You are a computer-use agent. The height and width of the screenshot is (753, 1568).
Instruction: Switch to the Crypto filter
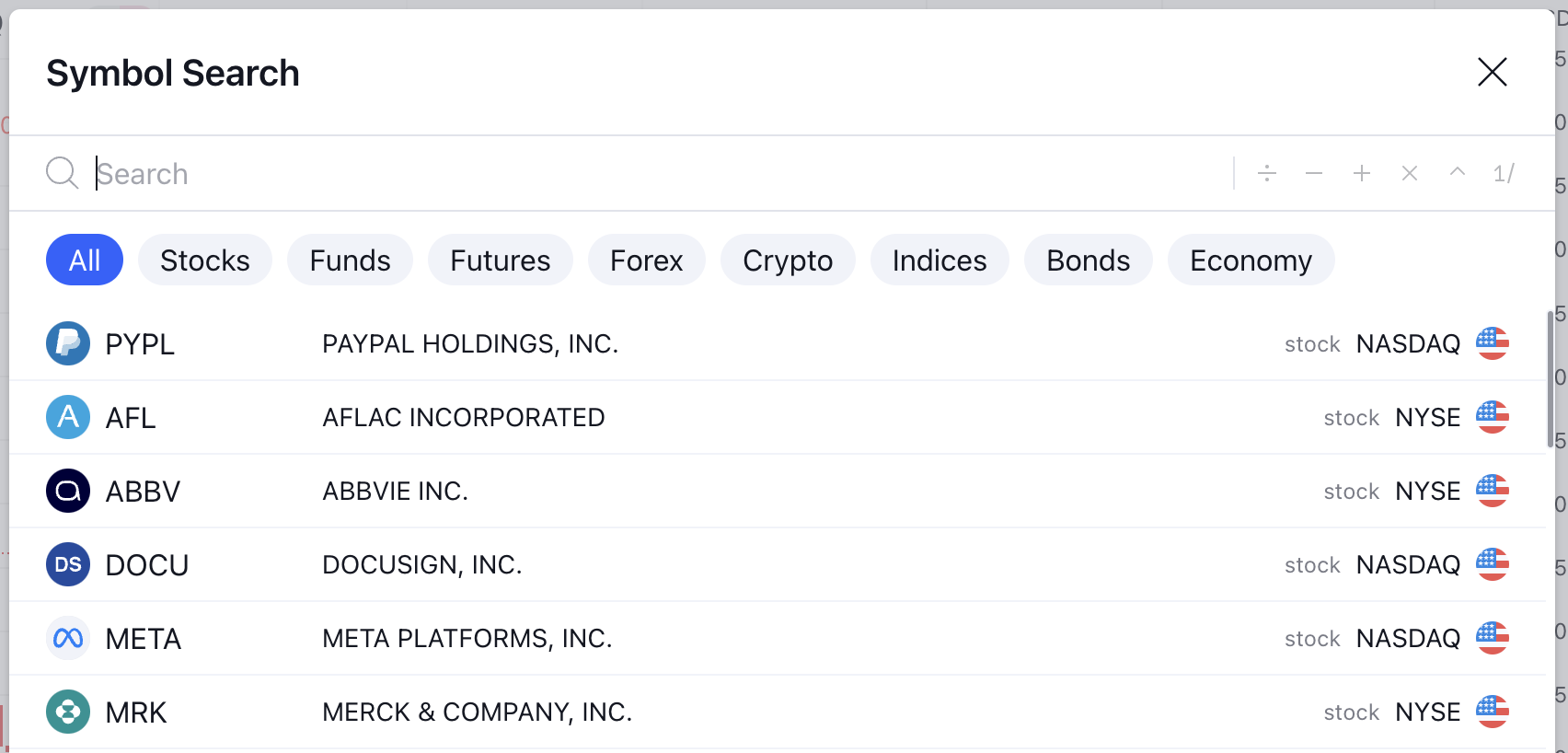coord(788,261)
